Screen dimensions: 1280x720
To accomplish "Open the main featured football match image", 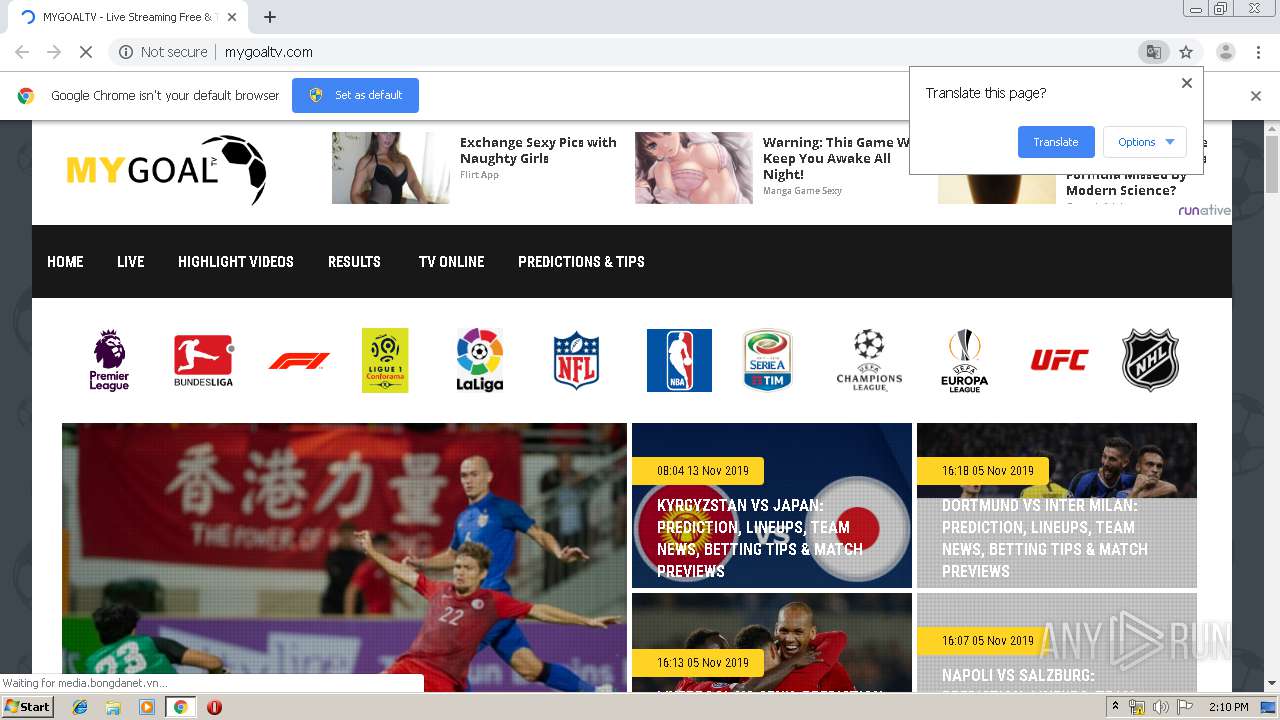I will point(344,557).
